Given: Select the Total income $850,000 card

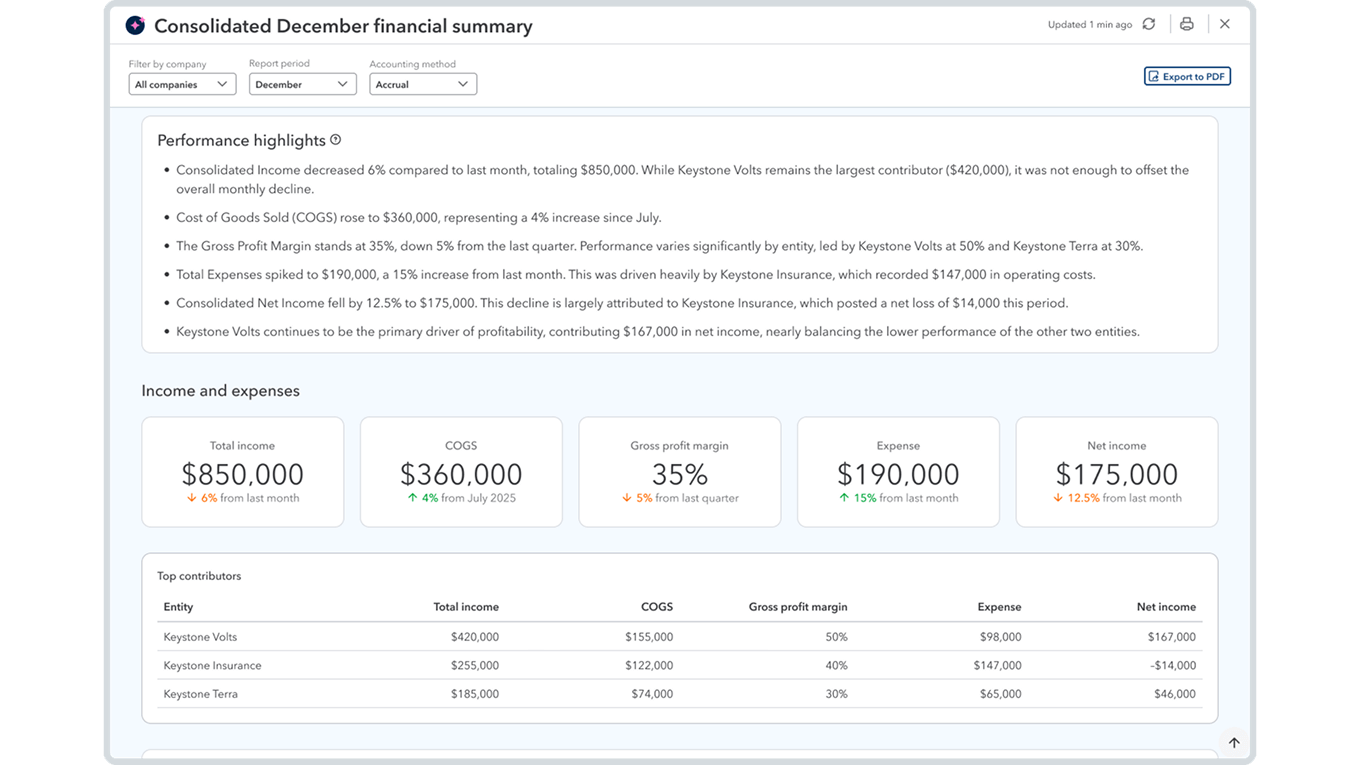Looking at the screenshot, I should (x=243, y=472).
